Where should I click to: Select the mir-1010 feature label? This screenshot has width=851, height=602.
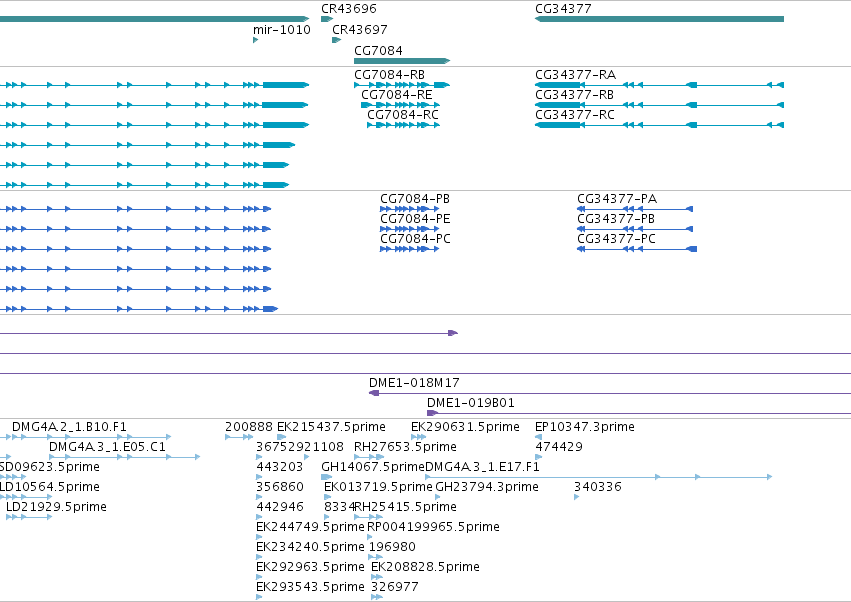click(x=282, y=30)
